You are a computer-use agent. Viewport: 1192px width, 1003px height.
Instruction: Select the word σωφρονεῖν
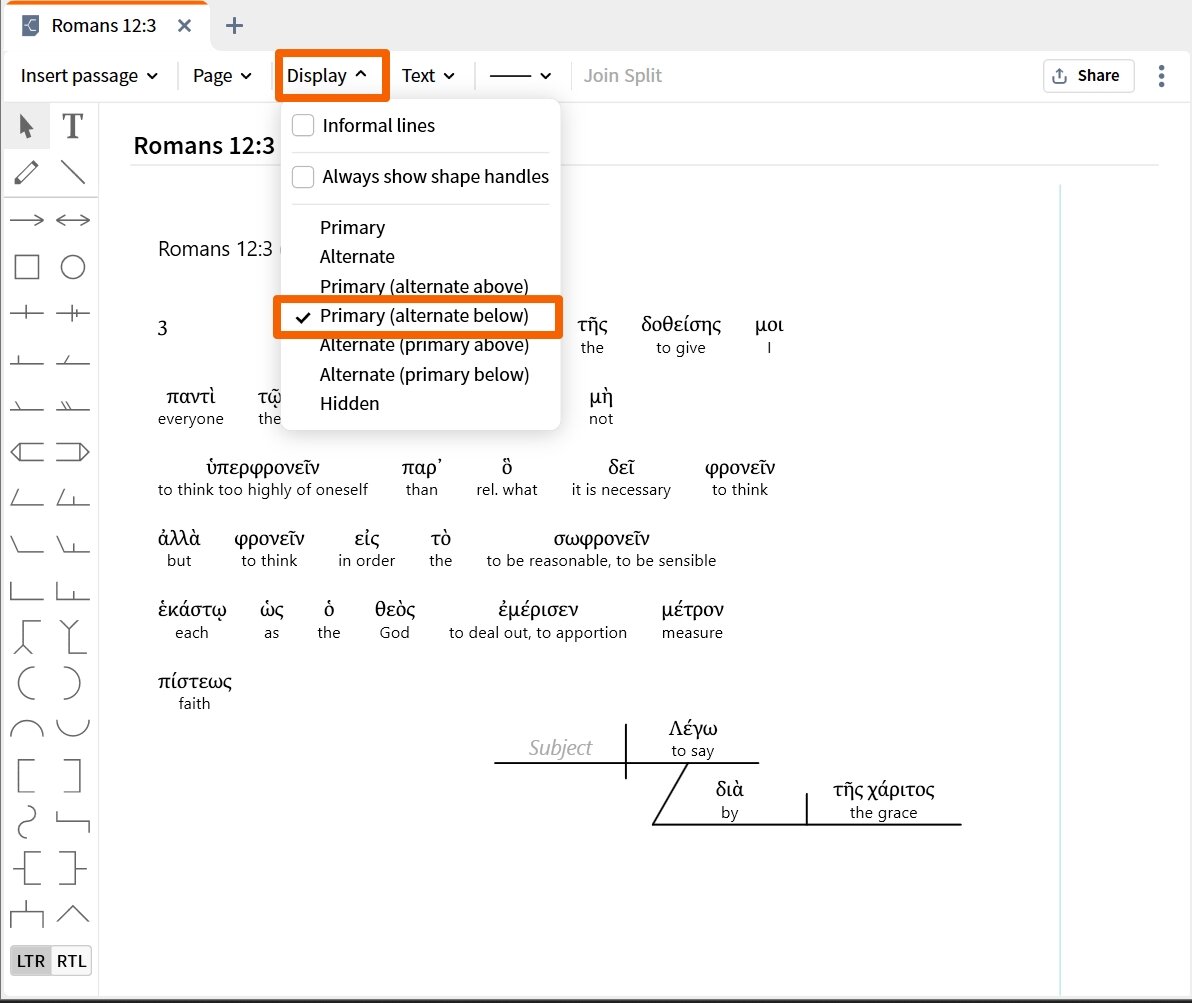[601, 538]
